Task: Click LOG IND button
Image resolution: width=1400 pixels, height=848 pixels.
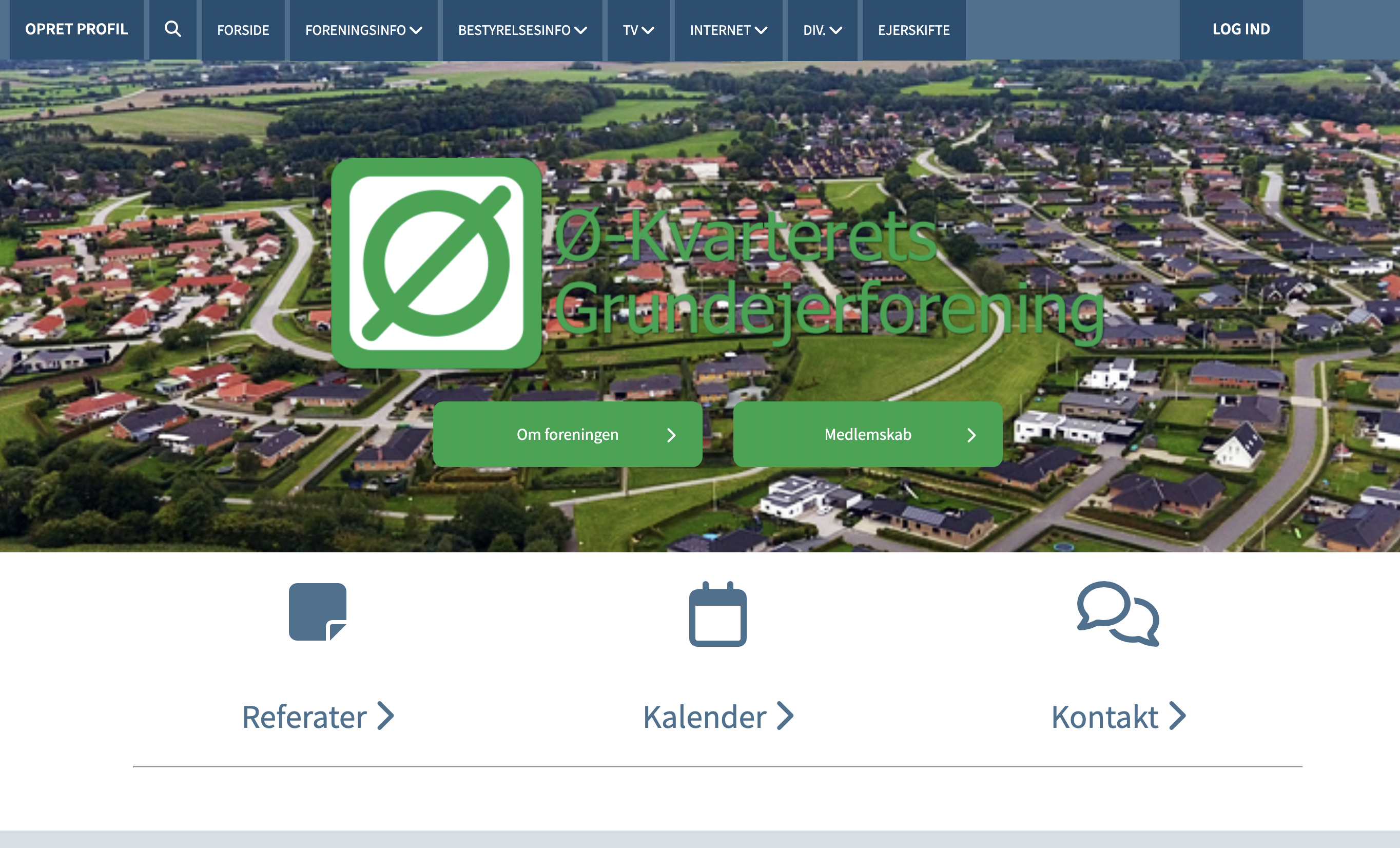Action: click(x=1241, y=30)
